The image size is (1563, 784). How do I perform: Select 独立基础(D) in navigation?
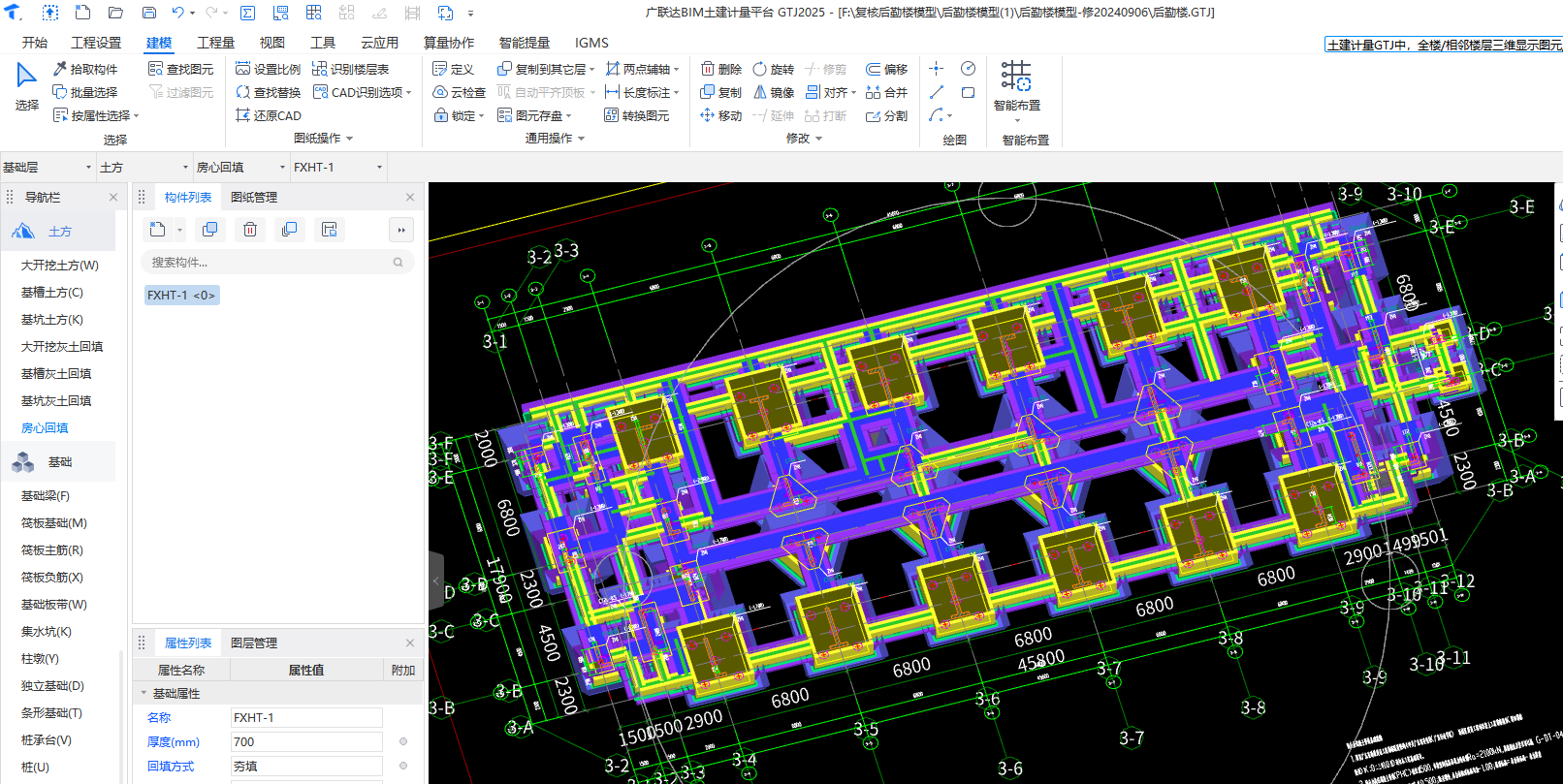(x=52, y=685)
